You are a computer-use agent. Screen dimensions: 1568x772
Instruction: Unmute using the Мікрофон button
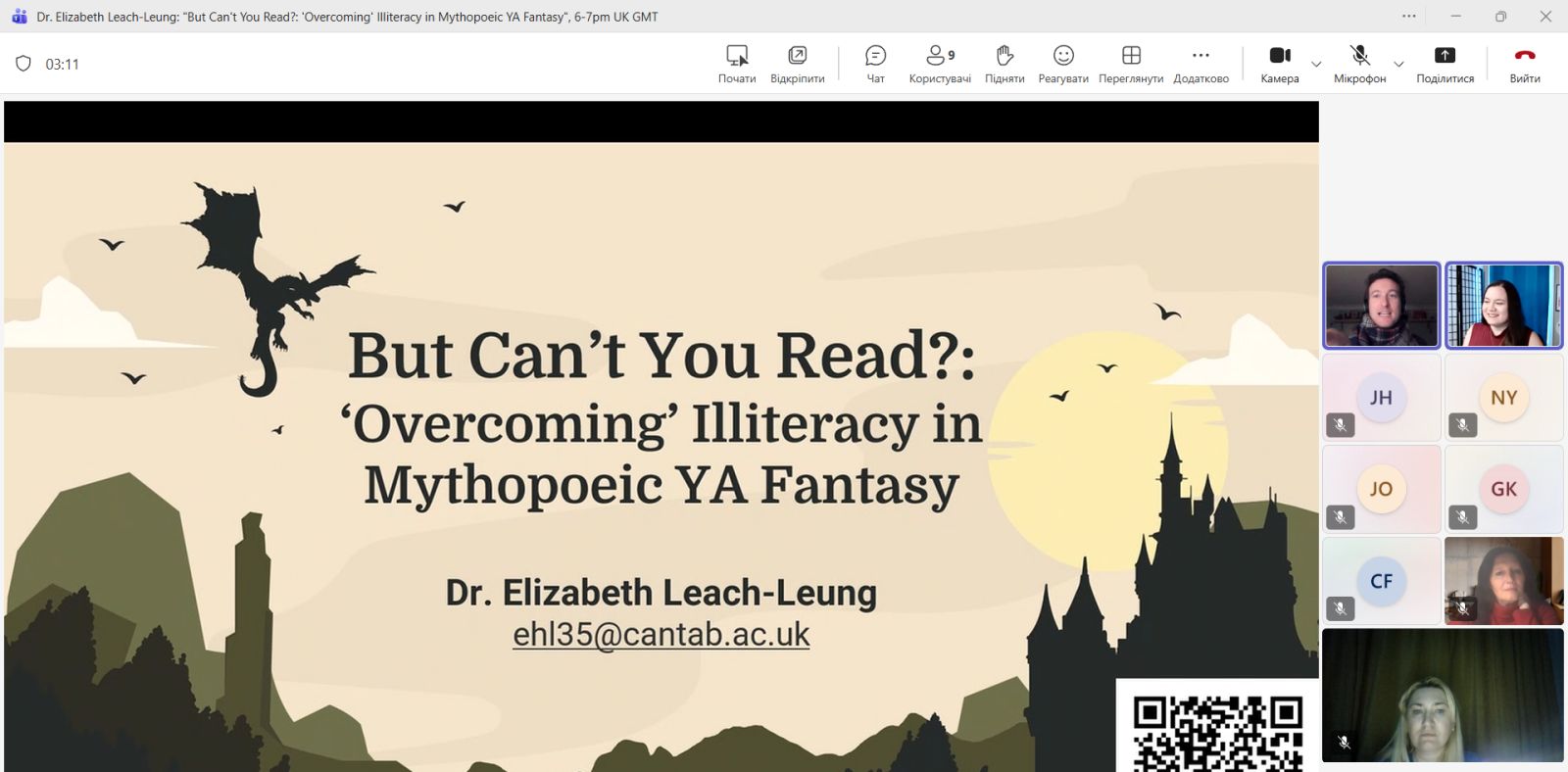[x=1359, y=64]
